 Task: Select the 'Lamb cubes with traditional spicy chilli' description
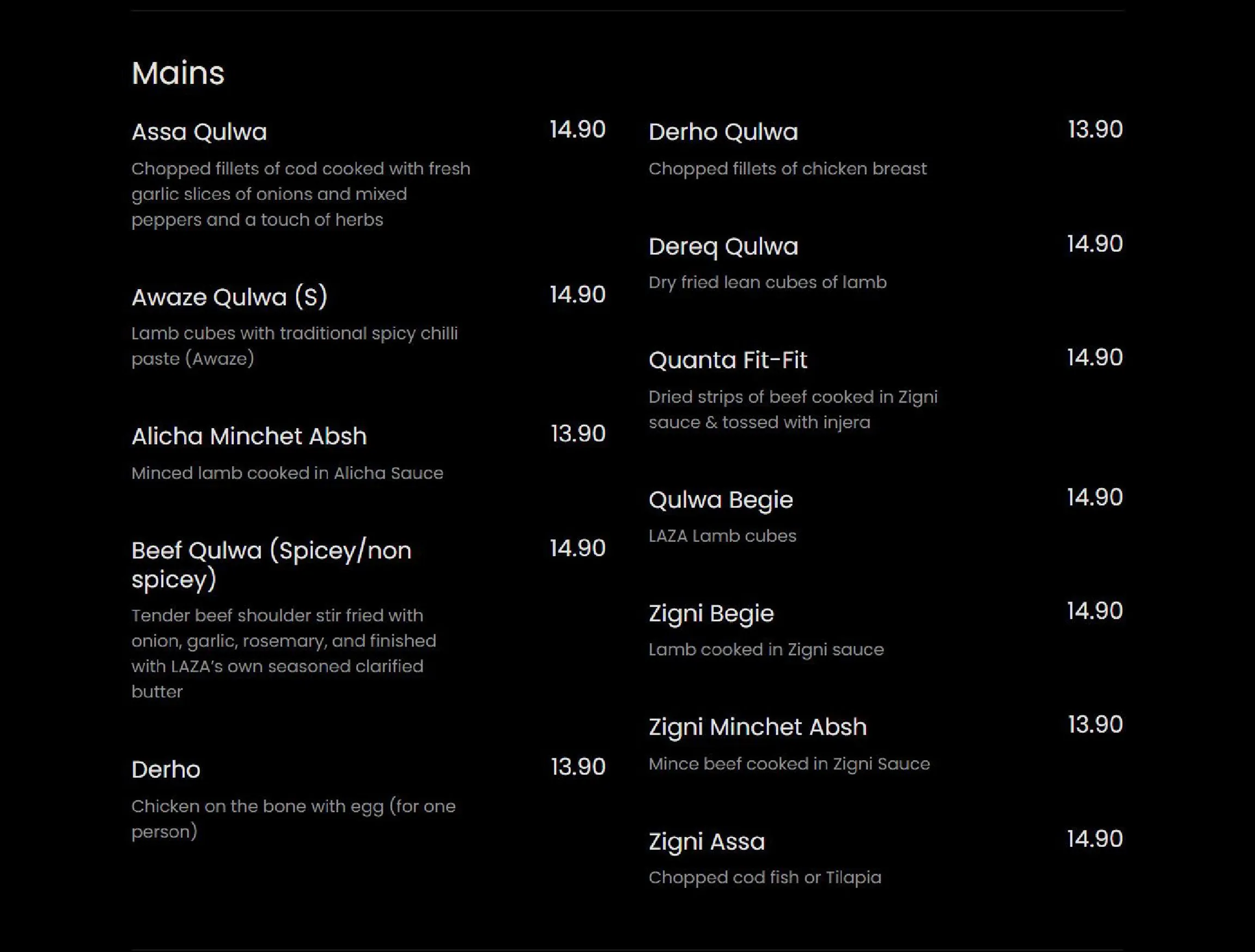coord(295,345)
